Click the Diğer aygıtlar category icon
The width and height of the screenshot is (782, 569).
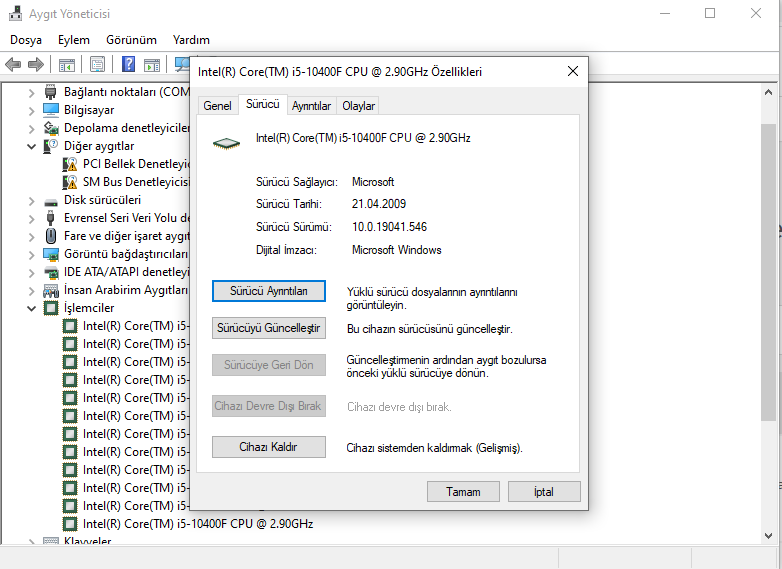coord(50,146)
